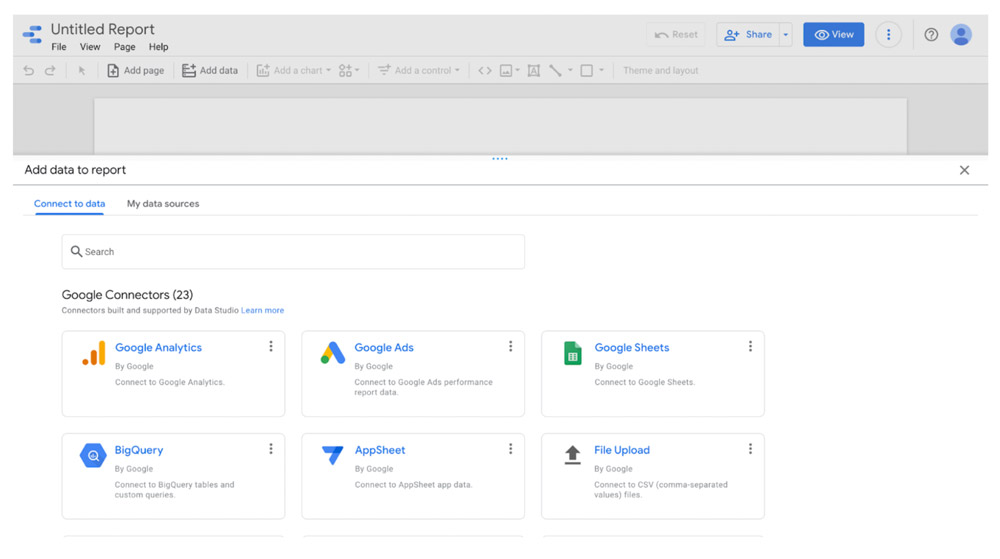The image size is (1000, 559).
Task: Open the Learn more link
Action: point(263,310)
